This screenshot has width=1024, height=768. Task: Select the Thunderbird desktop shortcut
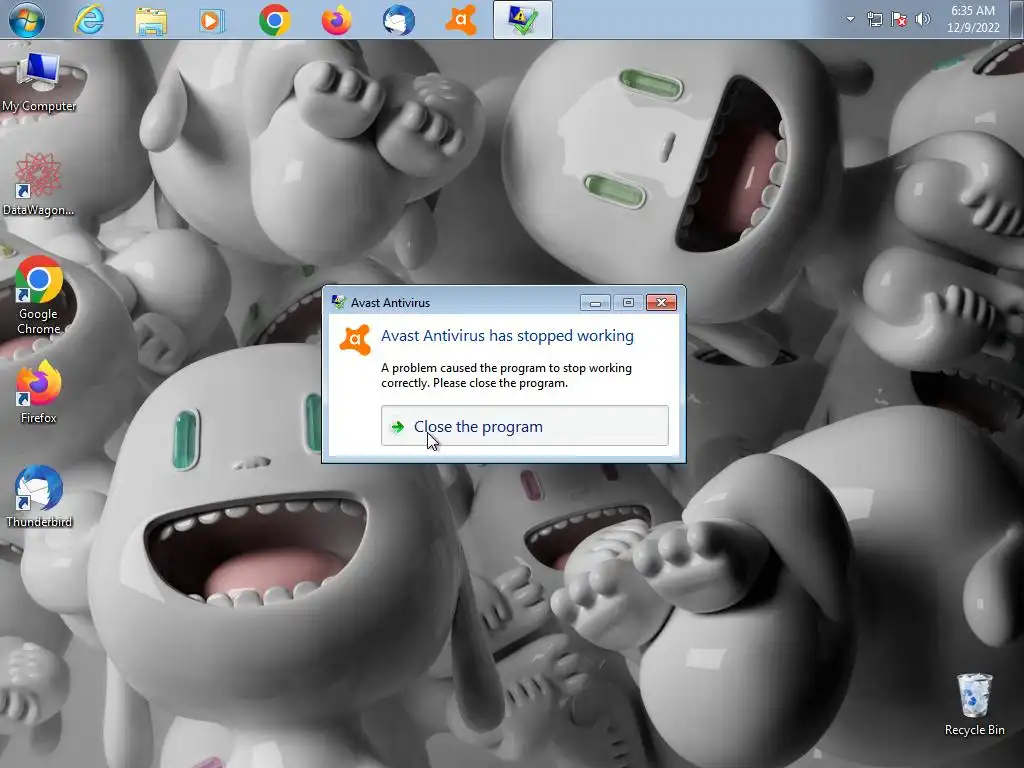click(x=39, y=496)
